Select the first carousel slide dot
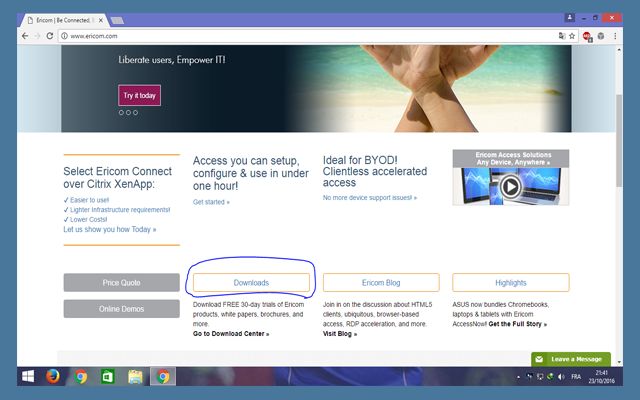Screen dimensions: 640x400 122,113
